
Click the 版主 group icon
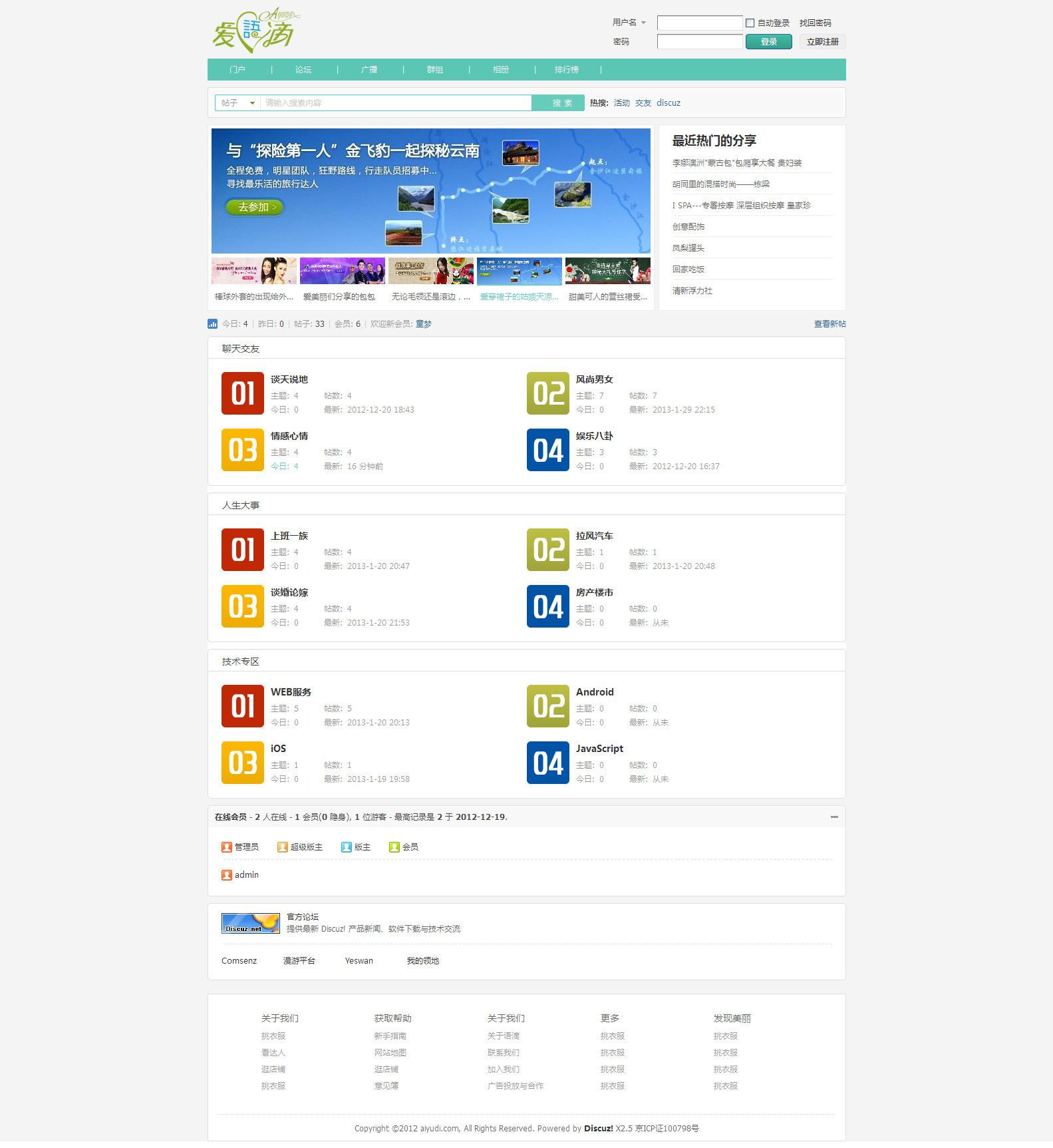coord(347,847)
